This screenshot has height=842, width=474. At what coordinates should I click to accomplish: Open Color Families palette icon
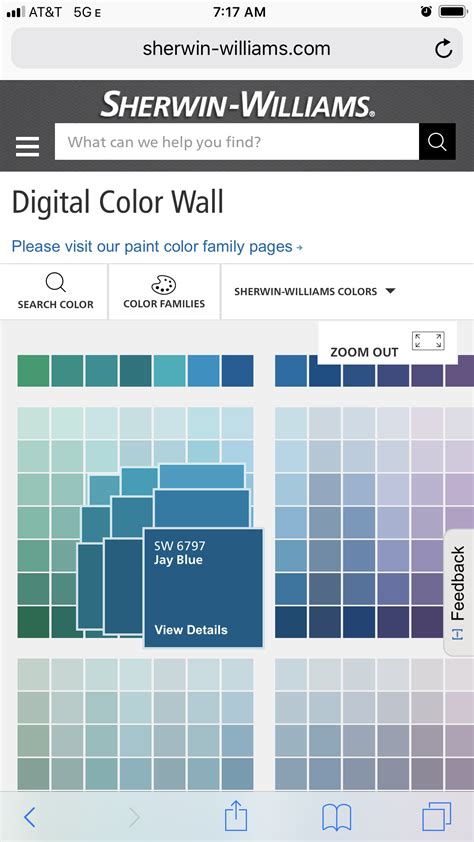tap(164, 292)
